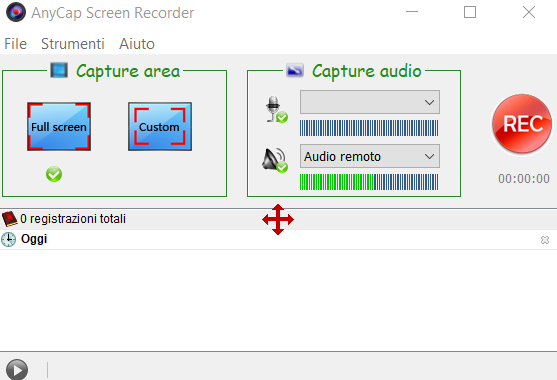Image resolution: width=557 pixels, height=380 pixels.
Task: Start recording with the red REC button
Action: pos(522,124)
